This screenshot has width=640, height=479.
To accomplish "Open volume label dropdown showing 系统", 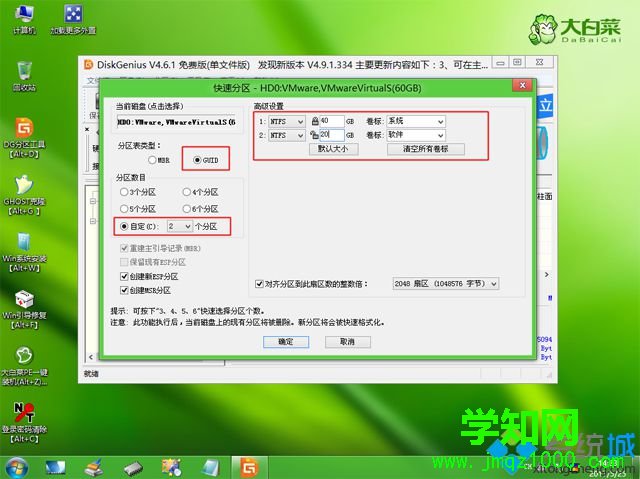I will pos(416,122).
